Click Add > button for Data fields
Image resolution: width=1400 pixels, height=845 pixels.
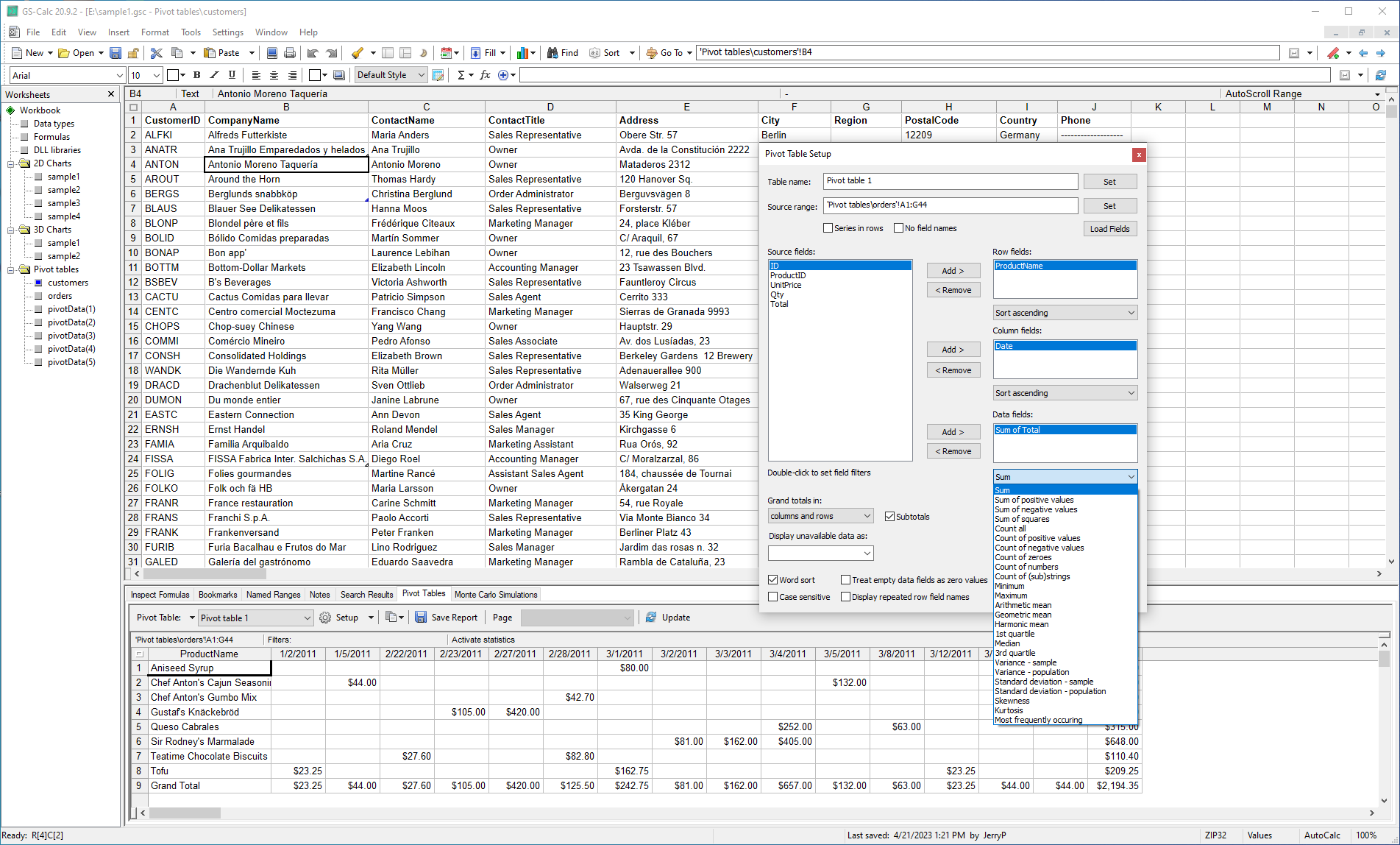click(953, 432)
